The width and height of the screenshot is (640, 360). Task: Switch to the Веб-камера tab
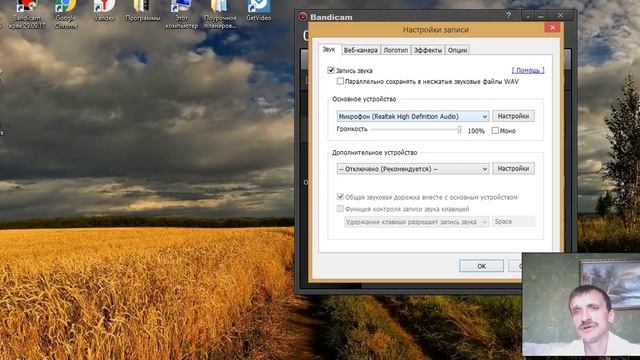[x=360, y=50]
